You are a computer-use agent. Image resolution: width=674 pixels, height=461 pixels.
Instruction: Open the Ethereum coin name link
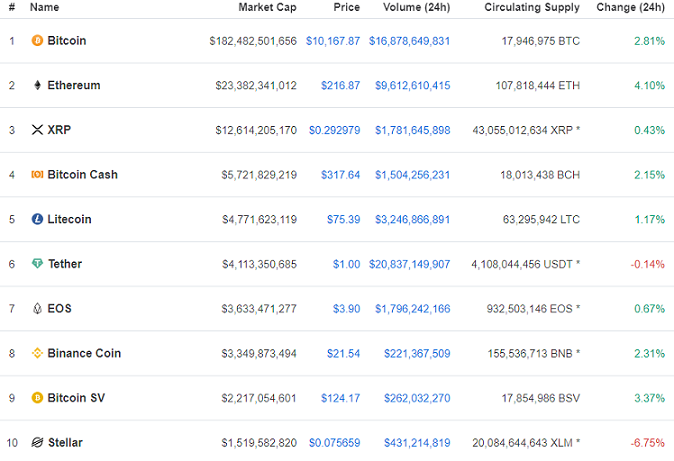click(74, 85)
